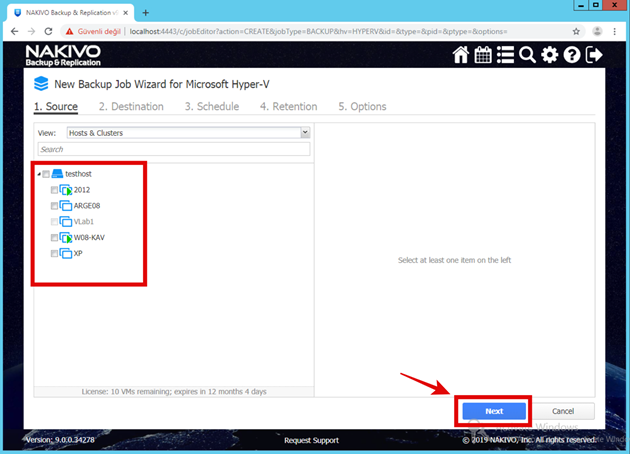Click the search magnifier icon in header

527,55
